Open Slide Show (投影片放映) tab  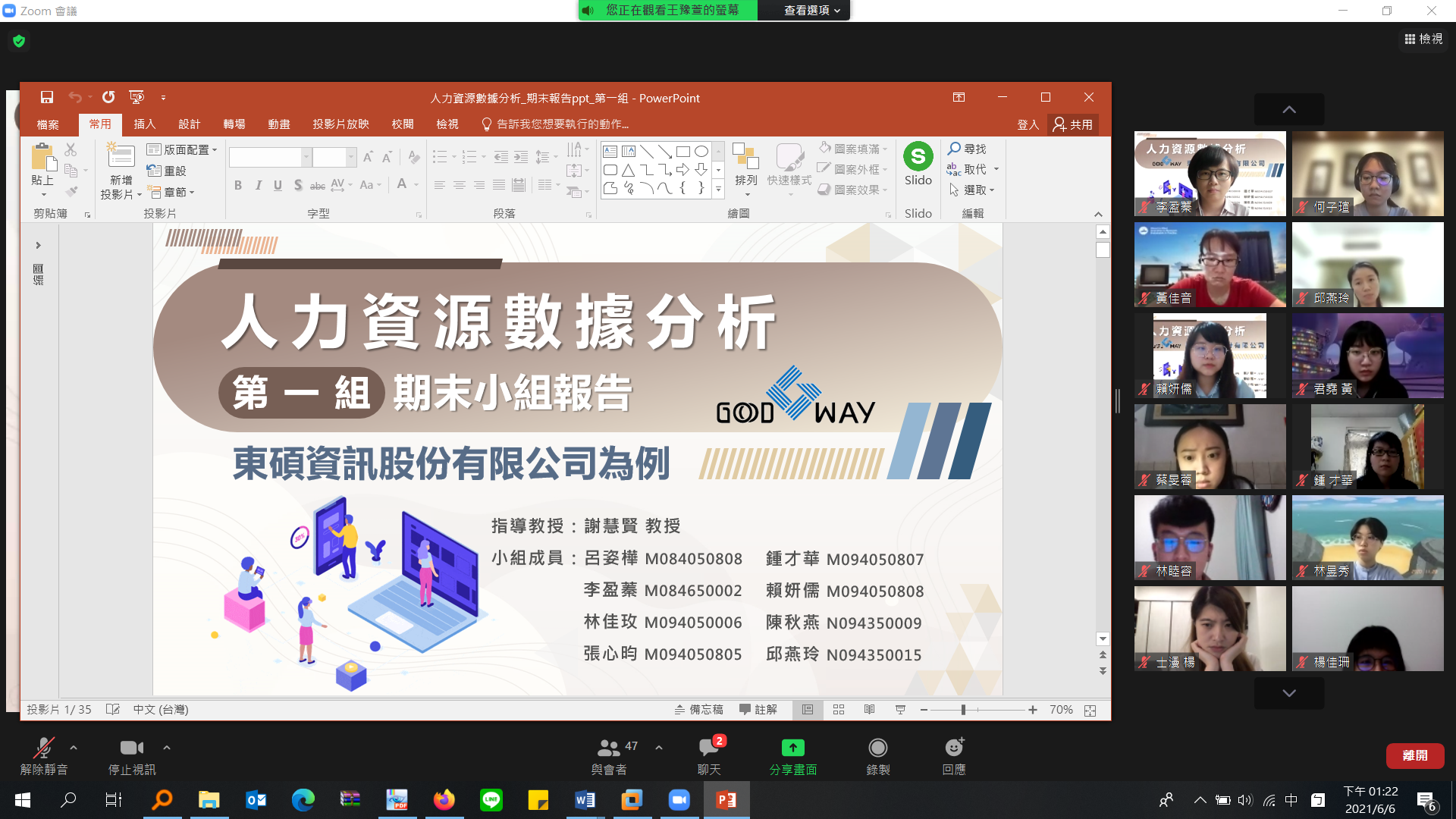(340, 124)
